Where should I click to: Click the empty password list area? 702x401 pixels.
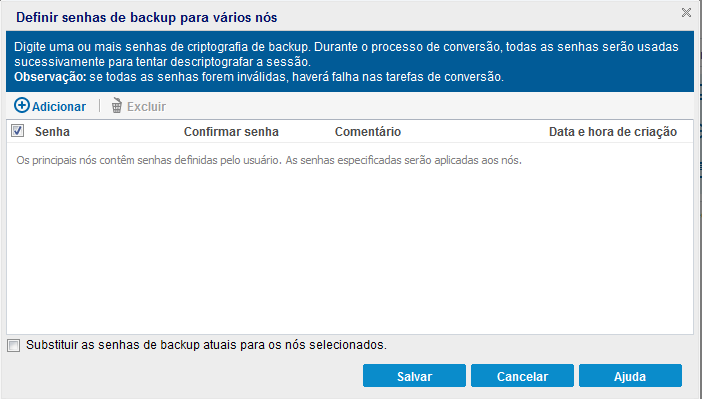click(350, 250)
